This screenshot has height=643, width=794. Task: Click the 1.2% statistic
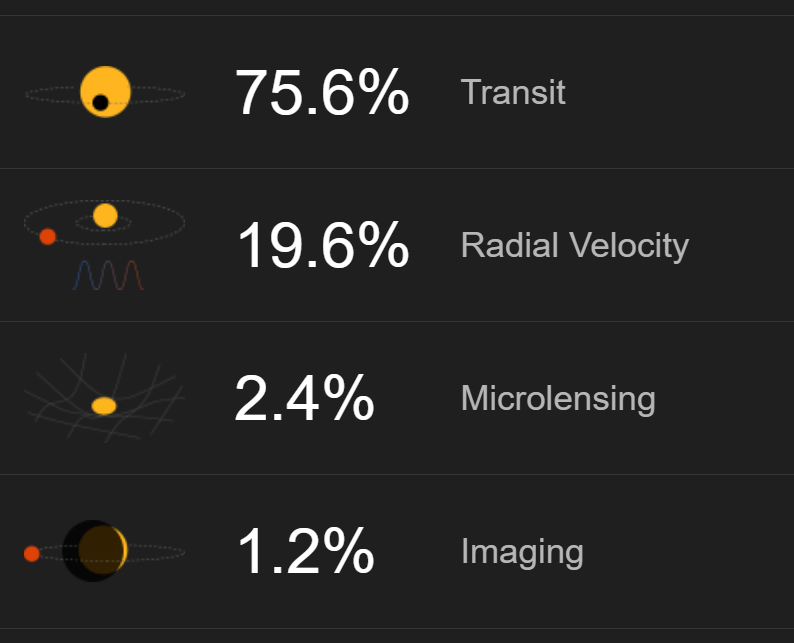coord(306,551)
